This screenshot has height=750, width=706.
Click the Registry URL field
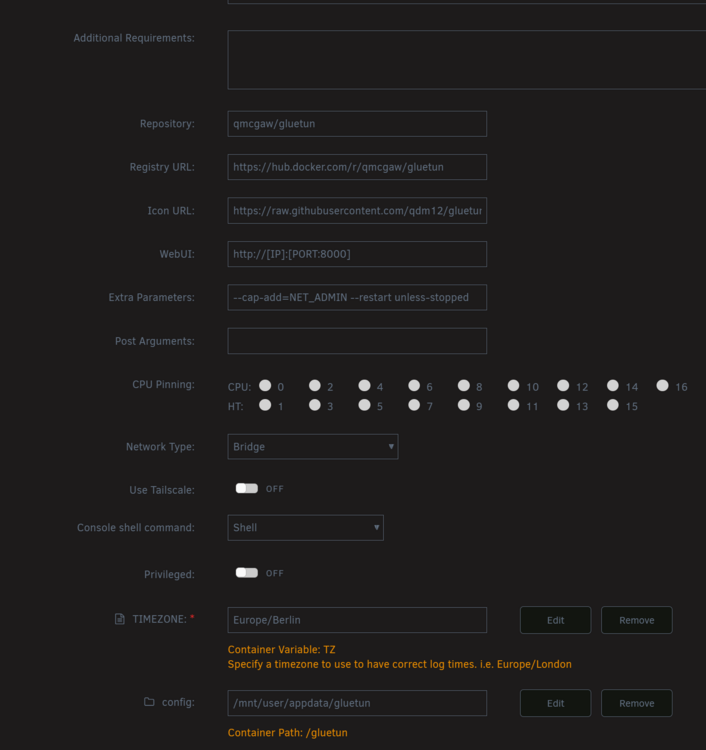click(357, 167)
